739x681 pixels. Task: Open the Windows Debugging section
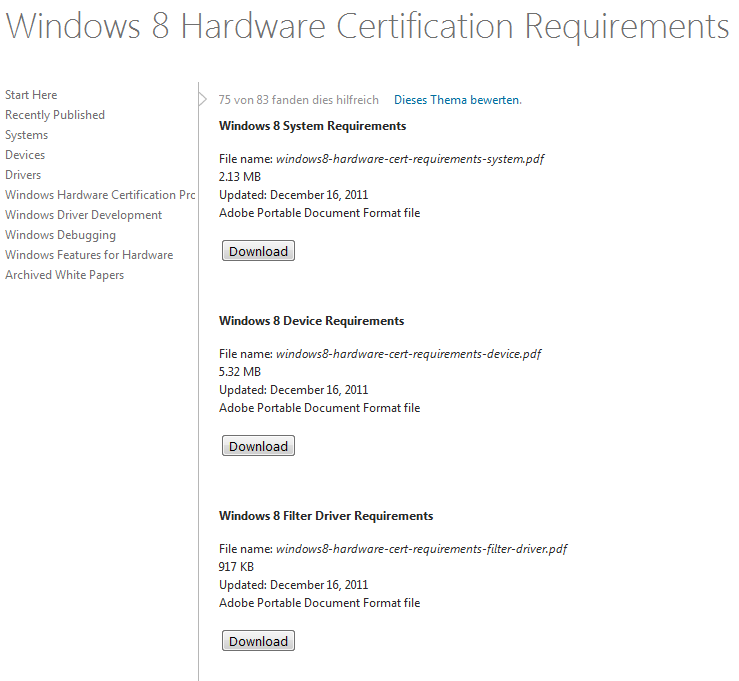pyautogui.click(x=60, y=235)
